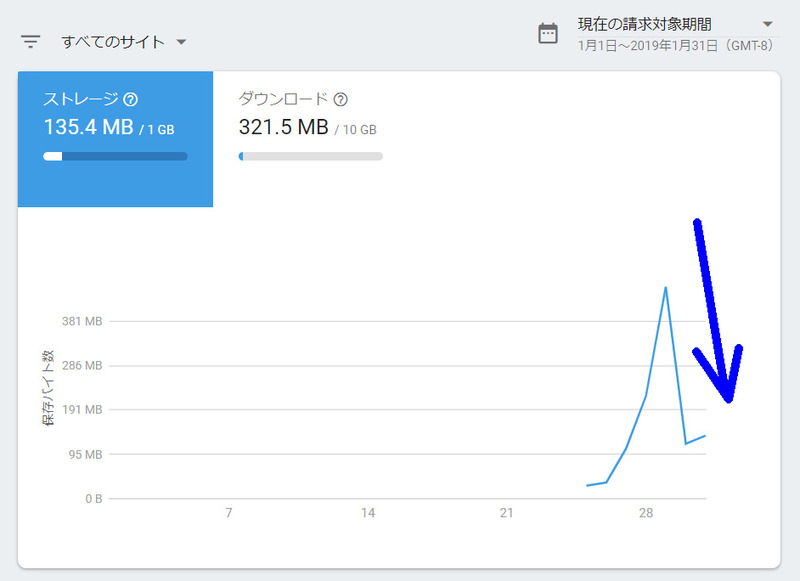800x581 pixels.
Task: Click the / 10 GB download limit text
Action: [356, 130]
